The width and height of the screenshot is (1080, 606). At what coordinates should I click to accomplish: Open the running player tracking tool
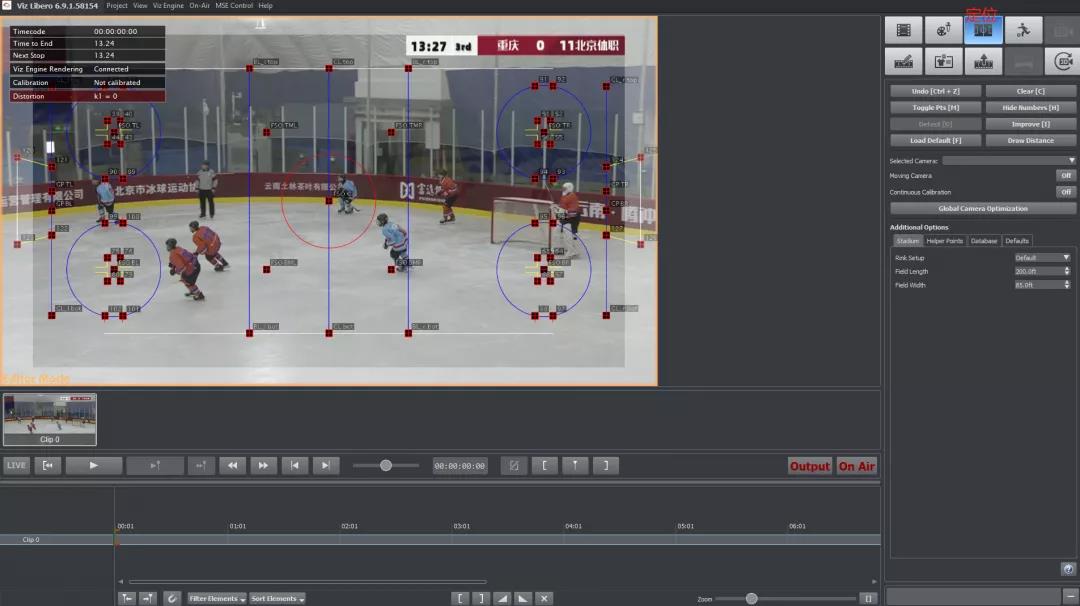tap(1023, 30)
